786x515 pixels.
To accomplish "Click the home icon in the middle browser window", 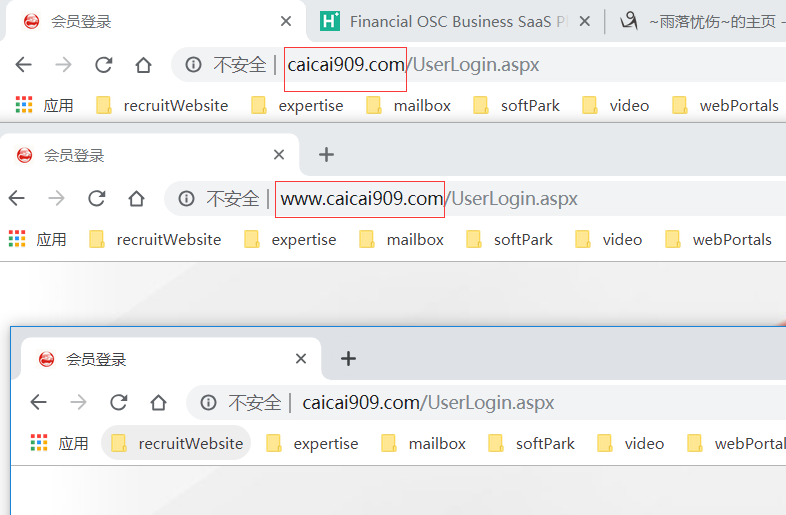I will click(x=137, y=199).
